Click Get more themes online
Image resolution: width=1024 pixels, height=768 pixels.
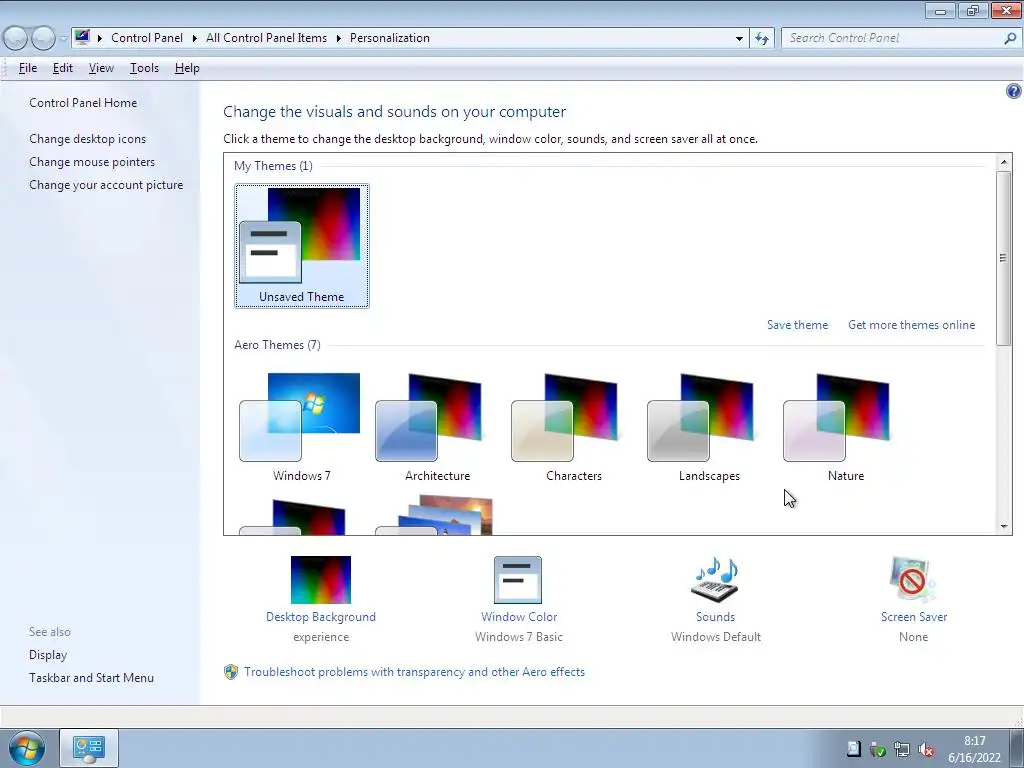coord(911,325)
